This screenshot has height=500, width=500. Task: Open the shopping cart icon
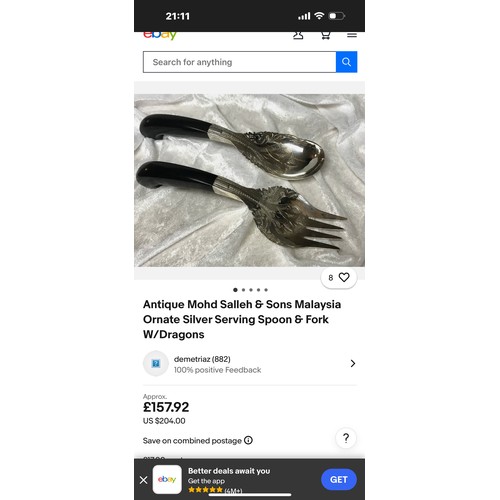pyautogui.click(x=325, y=36)
